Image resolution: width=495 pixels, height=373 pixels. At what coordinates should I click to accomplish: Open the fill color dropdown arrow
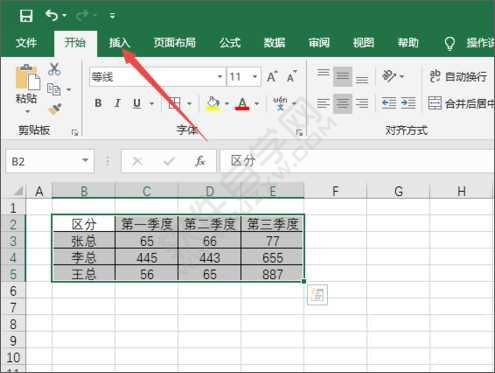click(x=227, y=104)
